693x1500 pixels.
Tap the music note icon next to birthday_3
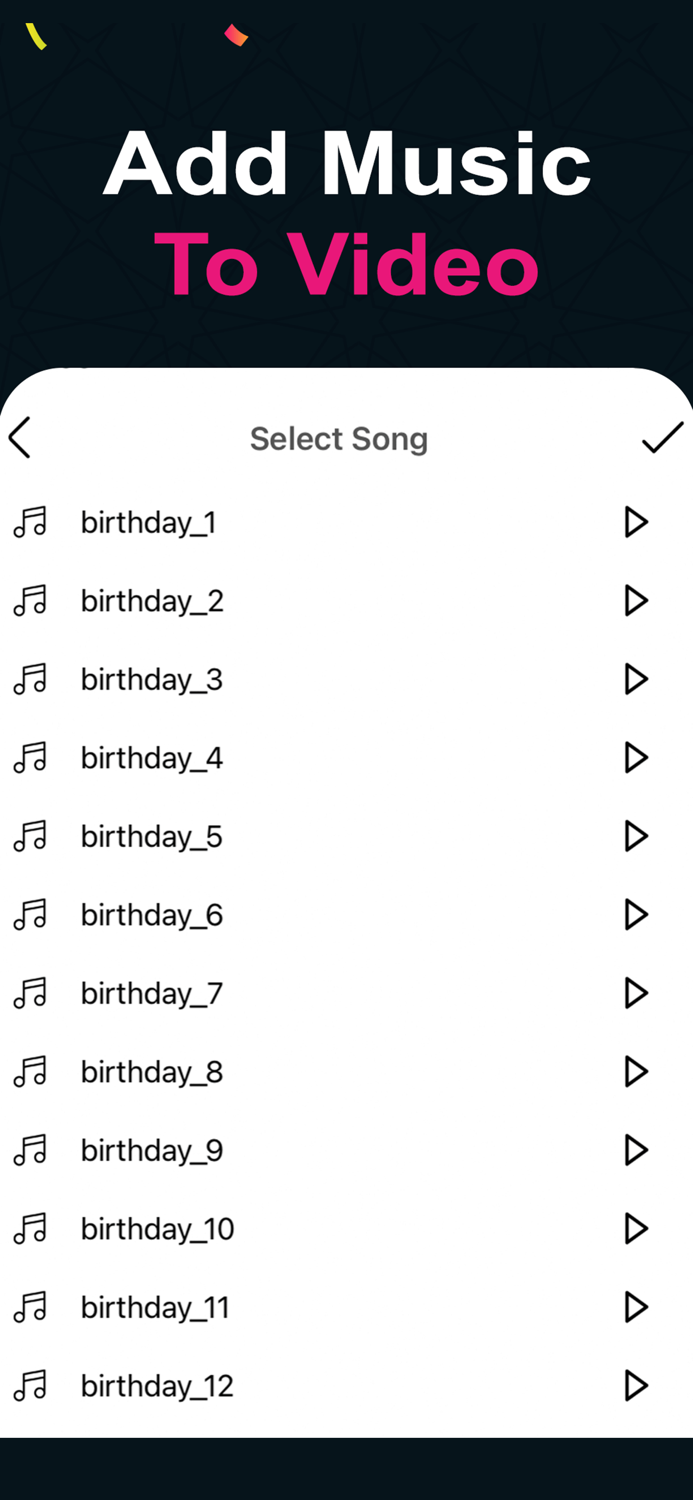pos(30,679)
